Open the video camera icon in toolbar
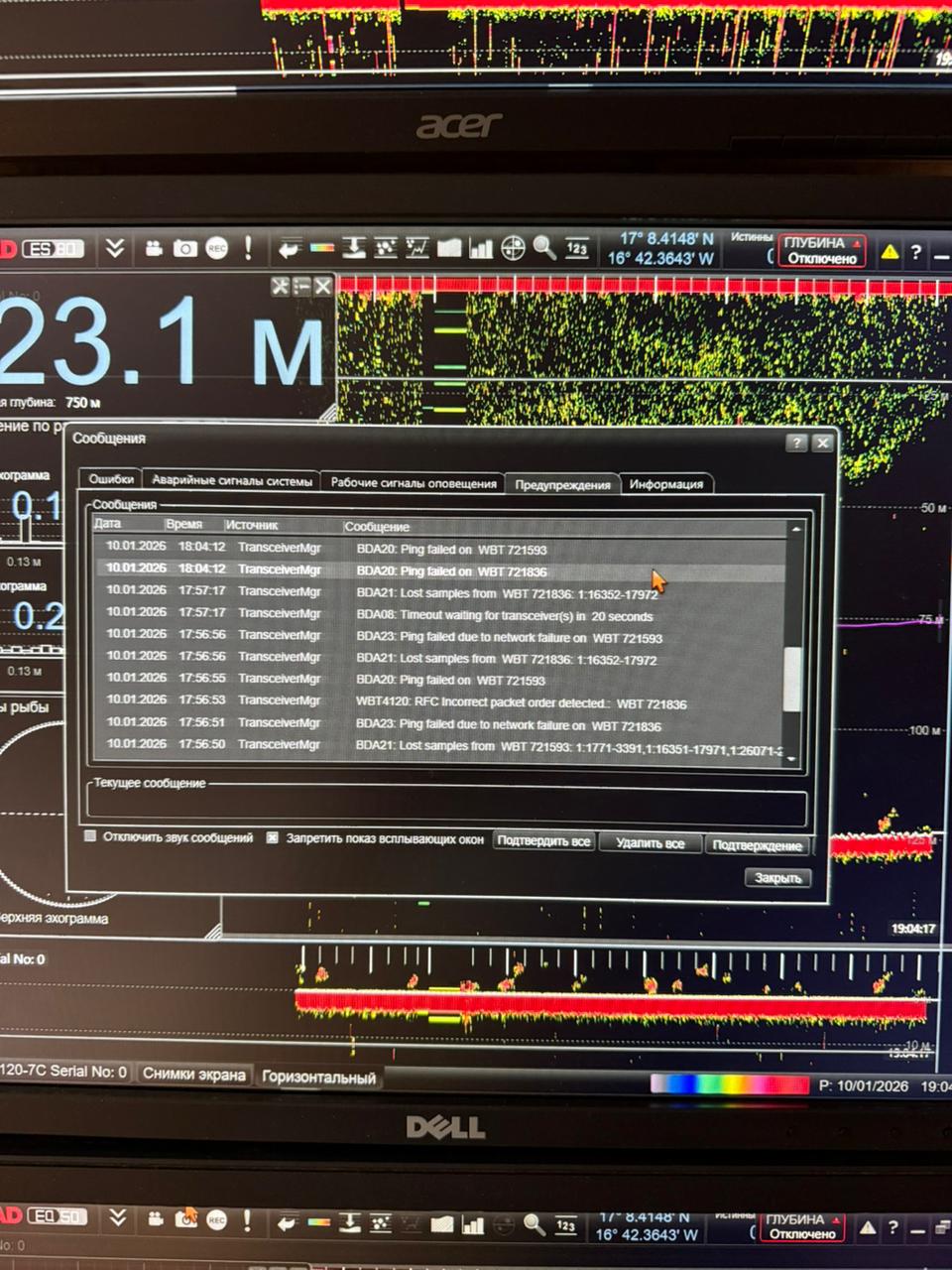 point(154,248)
